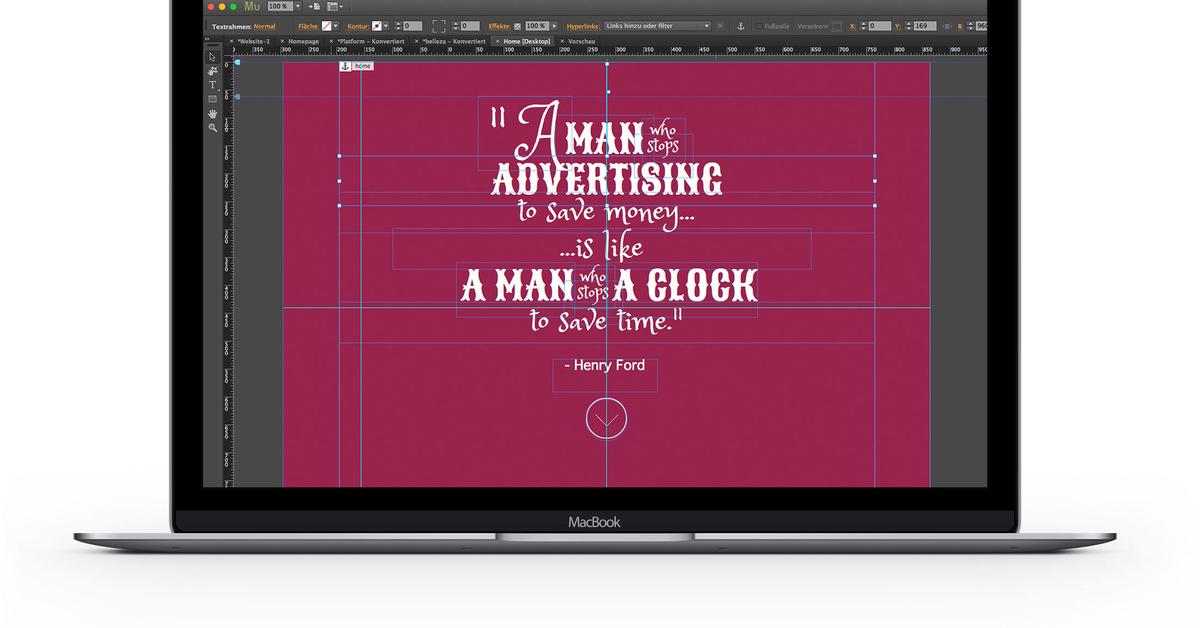This screenshot has width=1200, height=628.
Task: Click the stroke weight stepper arrows
Action: point(398,26)
